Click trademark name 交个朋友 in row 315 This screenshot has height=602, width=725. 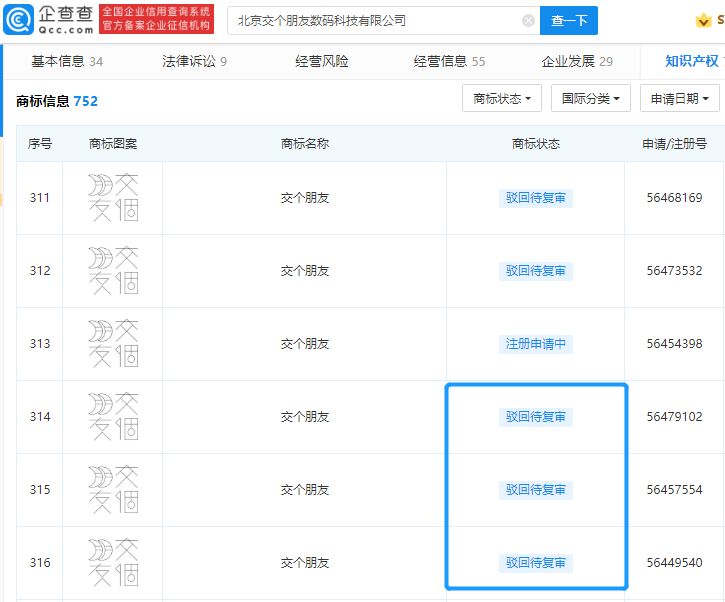point(305,490)
